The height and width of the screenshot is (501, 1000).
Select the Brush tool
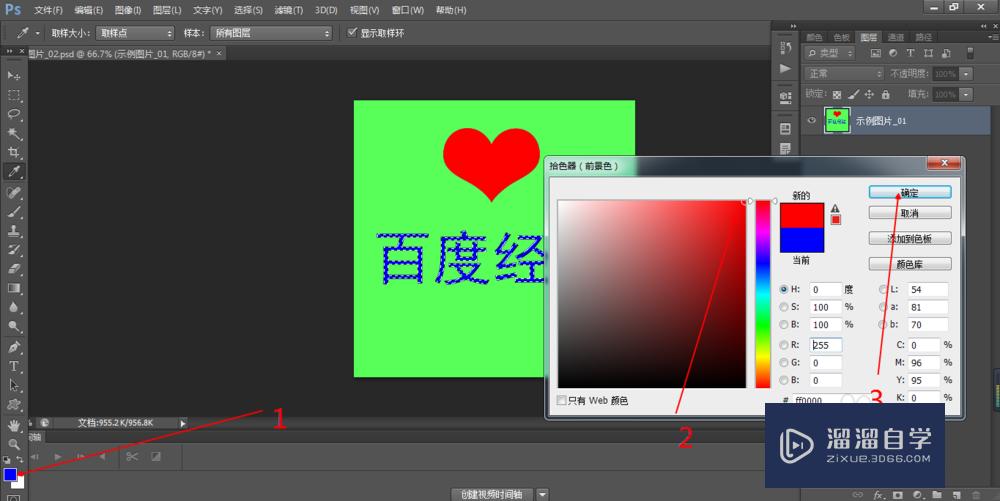coord(13,211)
